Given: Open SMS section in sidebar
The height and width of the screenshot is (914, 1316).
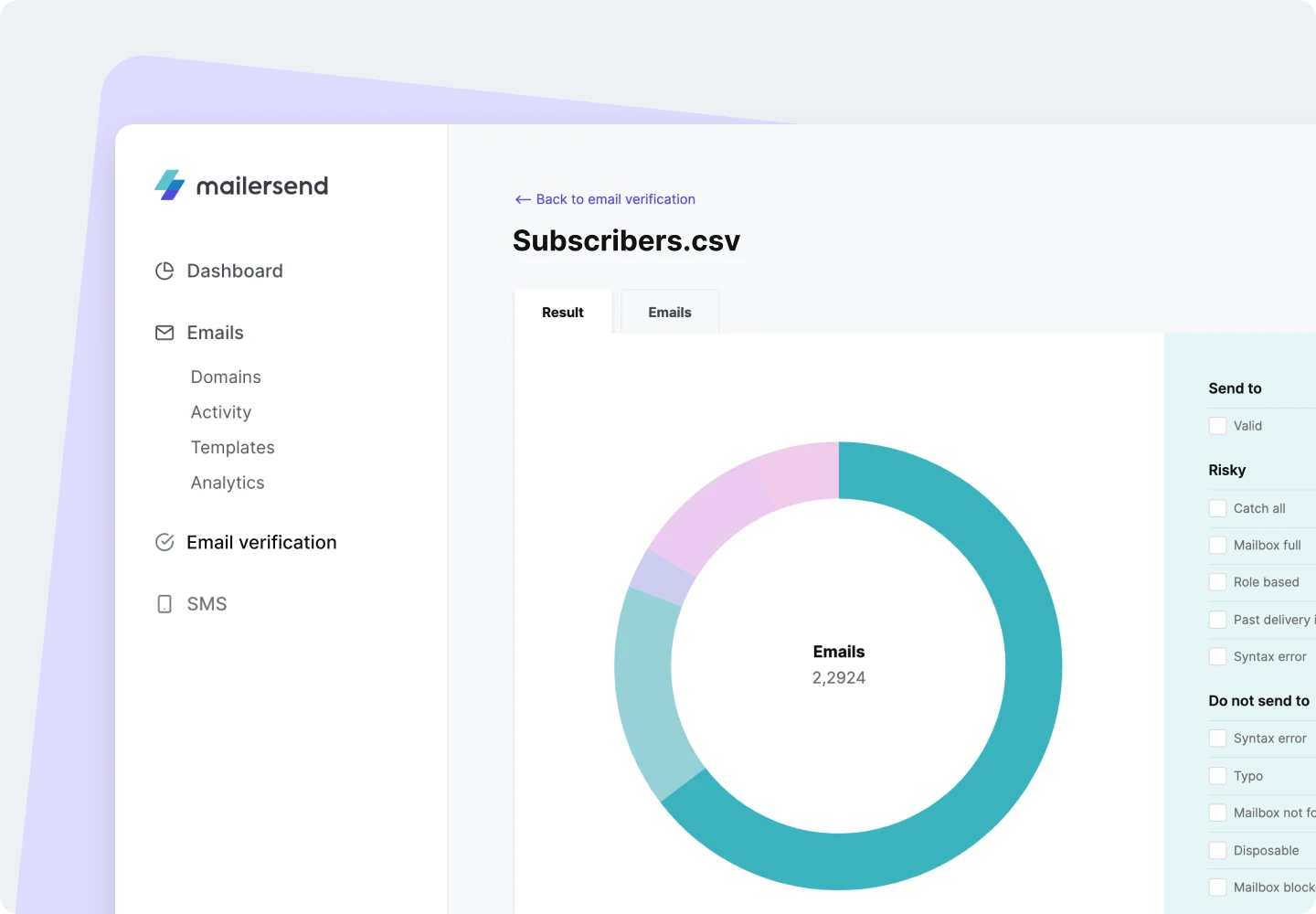Looking at the screenshot, I should (207, 604).
